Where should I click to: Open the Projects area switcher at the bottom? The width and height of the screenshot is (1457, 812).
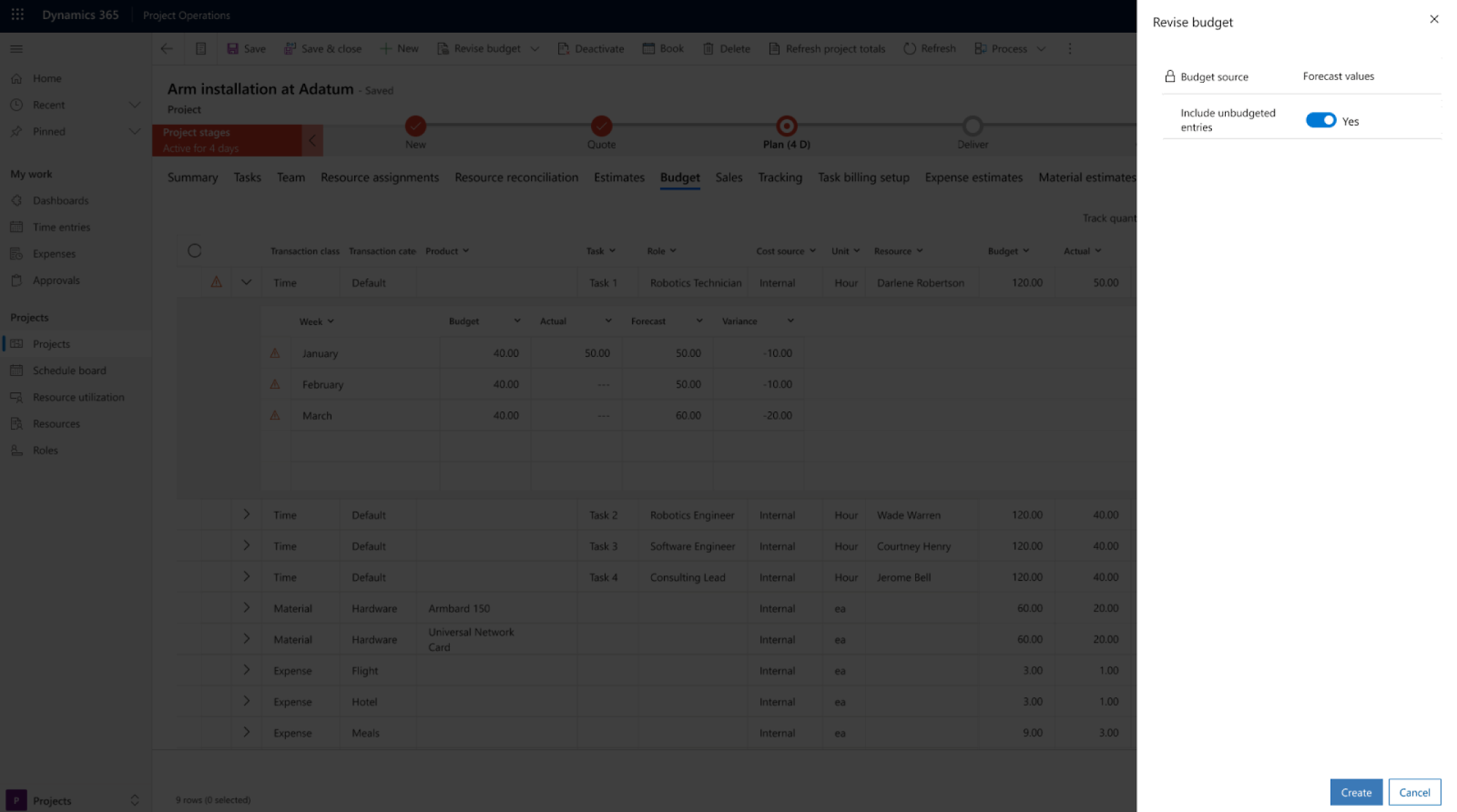[75, 800]
